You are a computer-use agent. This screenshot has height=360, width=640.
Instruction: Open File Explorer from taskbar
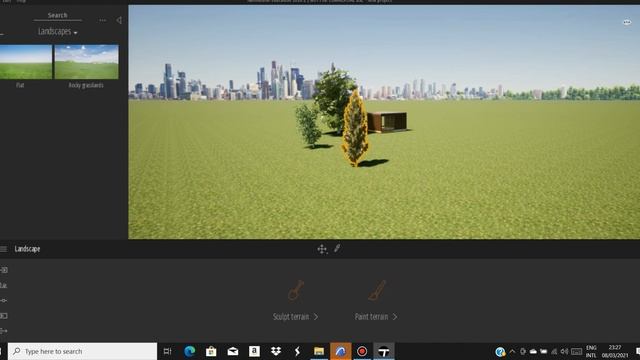[x=319, y=351]
